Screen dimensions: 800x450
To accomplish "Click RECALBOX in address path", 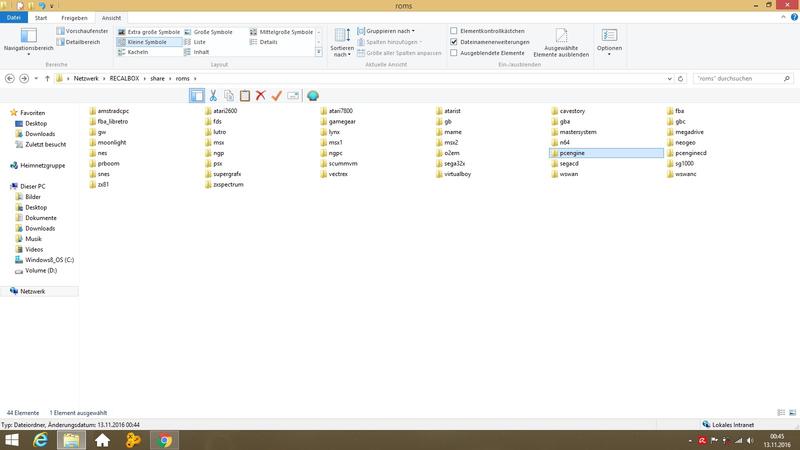I will click(124, 79).
